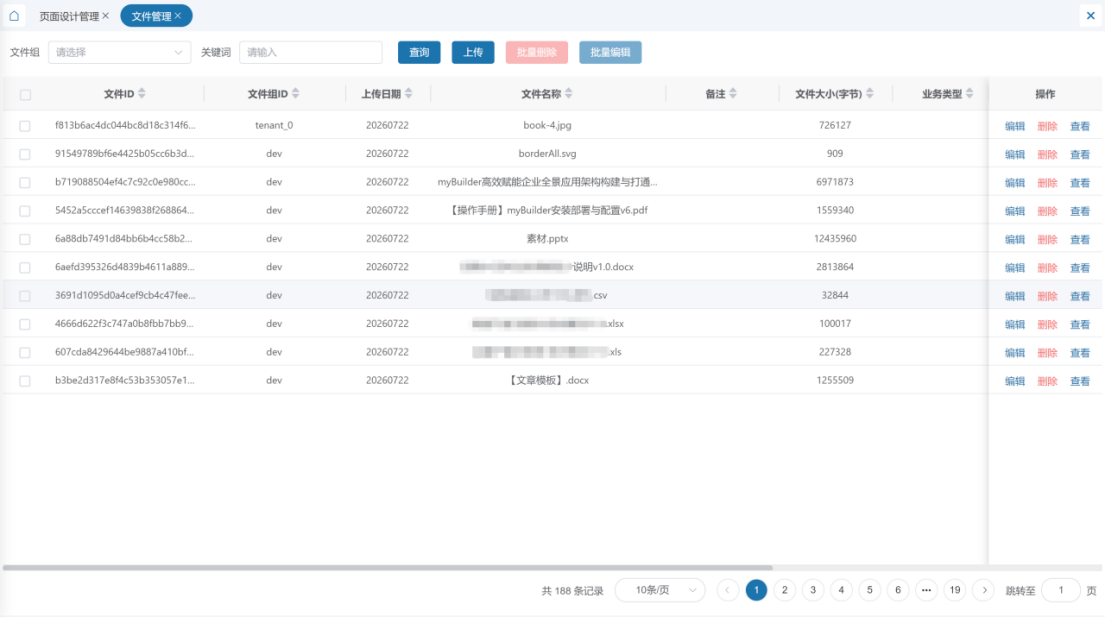Image resolution: width=1105 pixels, height=617 pixels.
Task: Go to page 5
Action: click(870, 590)
